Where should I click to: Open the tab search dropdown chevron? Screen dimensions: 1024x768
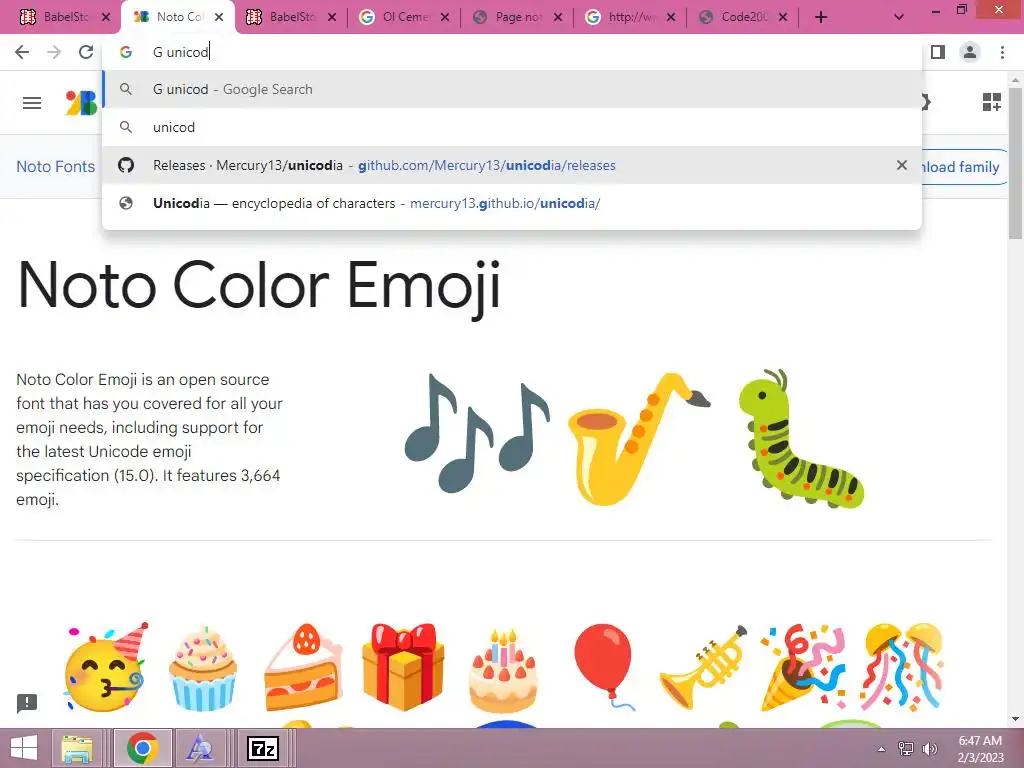899,18
